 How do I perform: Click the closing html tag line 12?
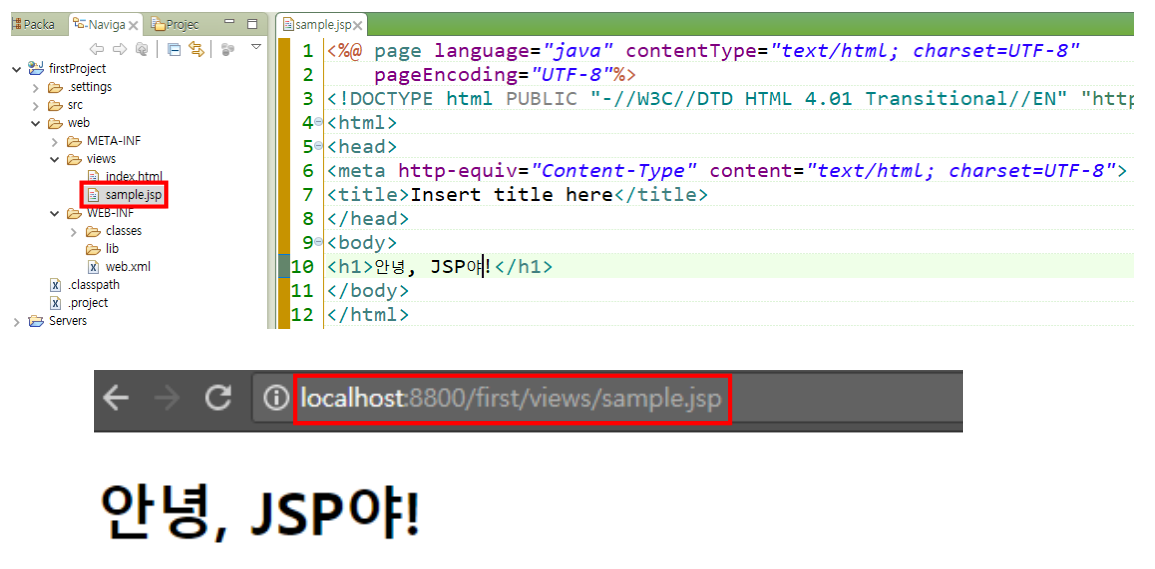pos(367,315)
